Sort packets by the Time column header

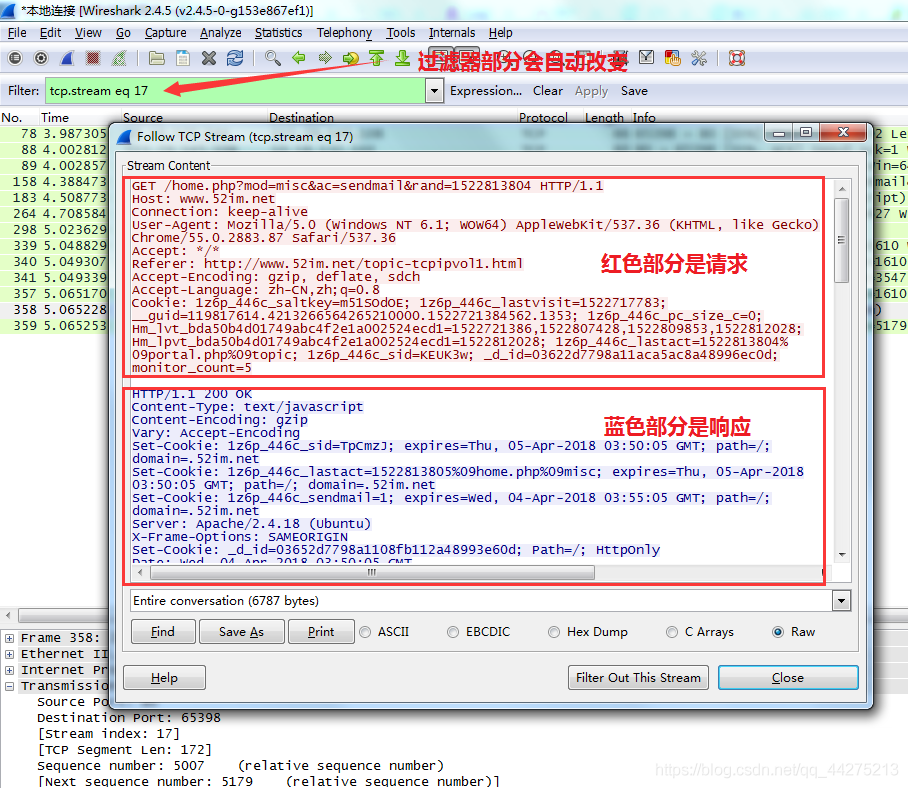click(54, 118)
